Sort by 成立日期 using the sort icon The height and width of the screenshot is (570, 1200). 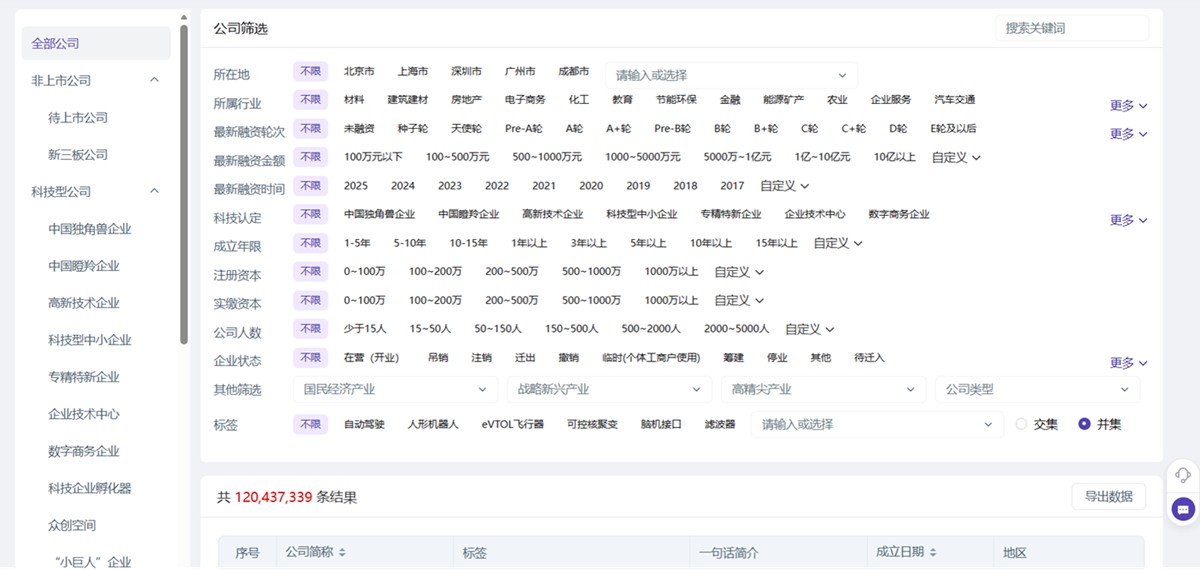933,552
